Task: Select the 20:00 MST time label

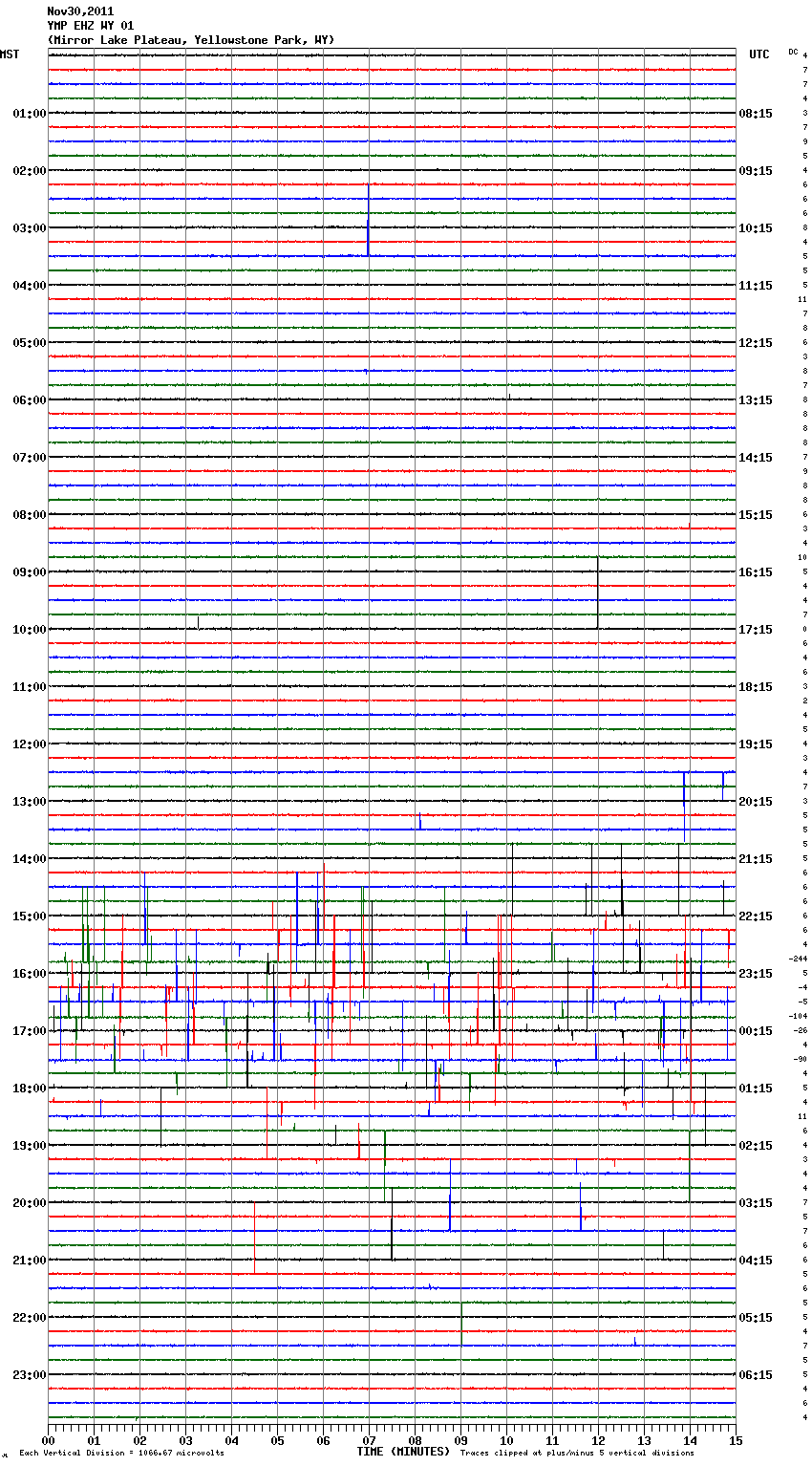Action: click(29, 1203)
